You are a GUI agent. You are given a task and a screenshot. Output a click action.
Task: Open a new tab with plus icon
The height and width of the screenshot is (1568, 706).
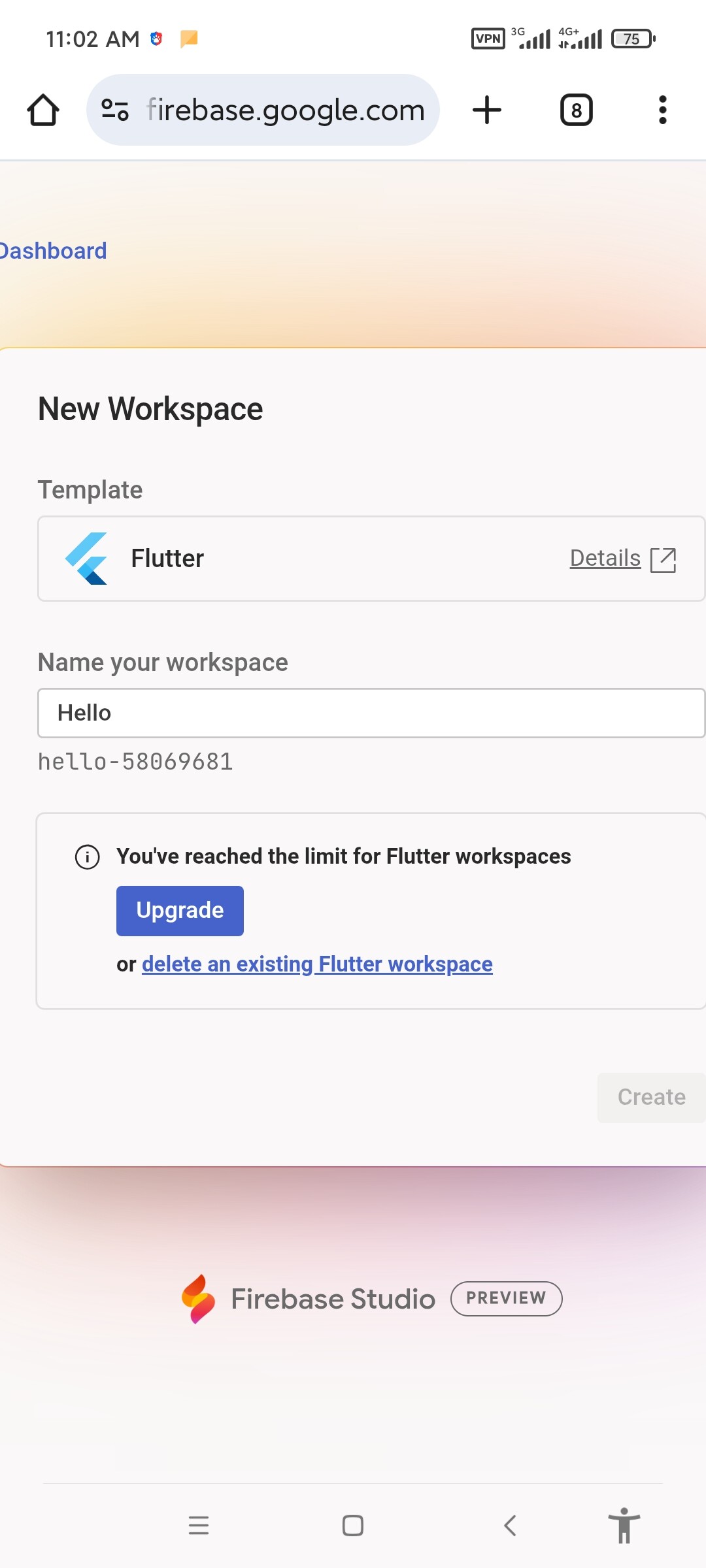click(487, 110)
